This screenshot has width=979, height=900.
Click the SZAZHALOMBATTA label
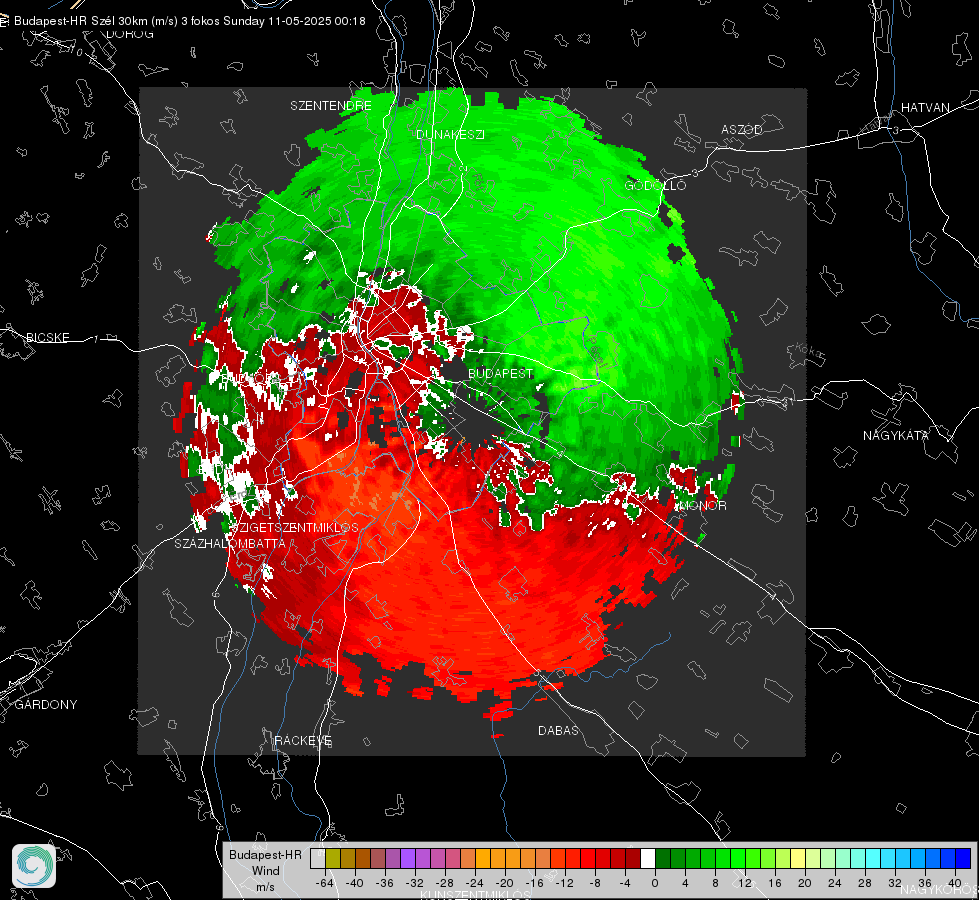(230, 543)
